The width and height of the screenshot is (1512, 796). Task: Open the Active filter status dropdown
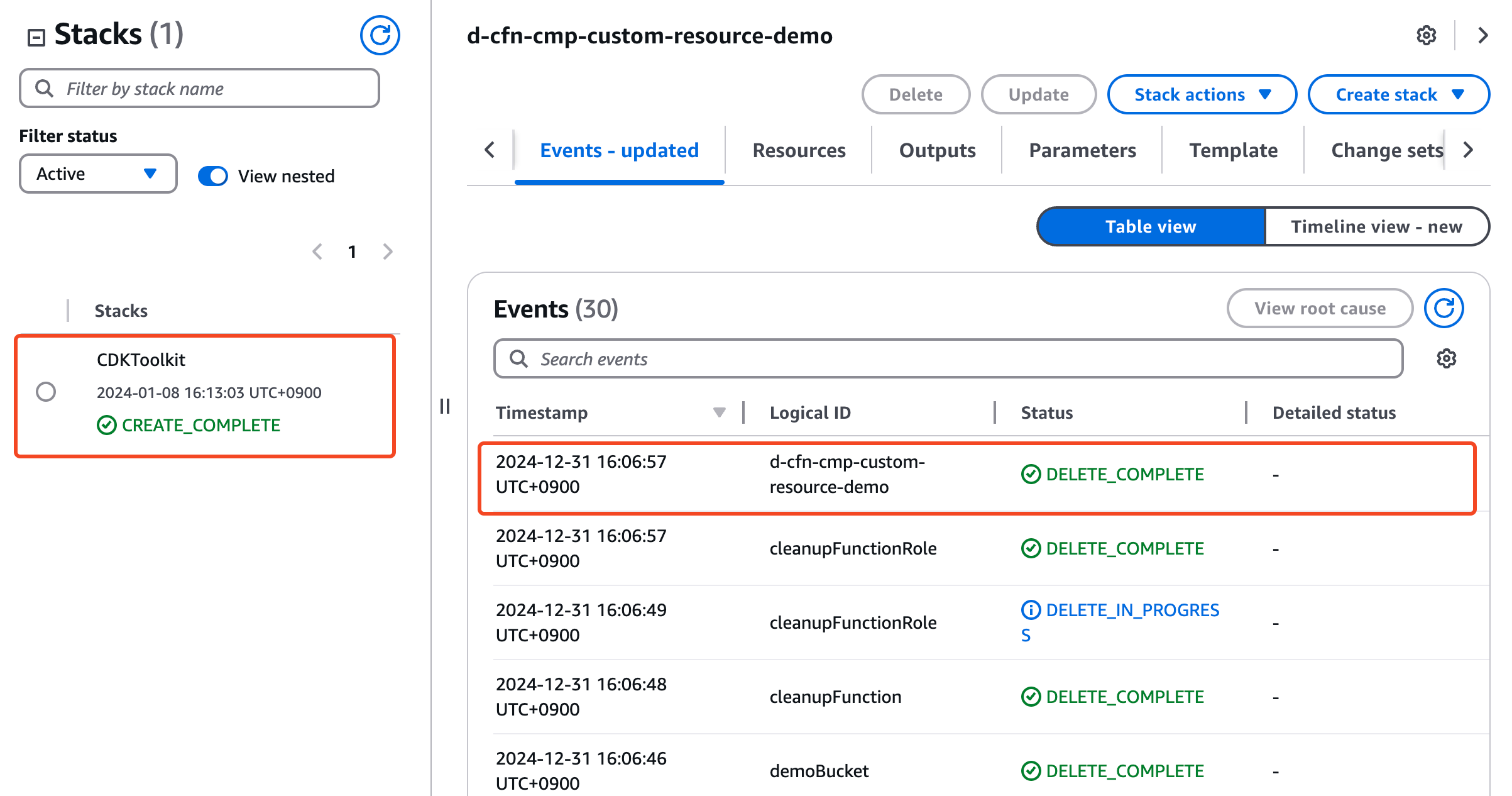(x=98, y=174)
